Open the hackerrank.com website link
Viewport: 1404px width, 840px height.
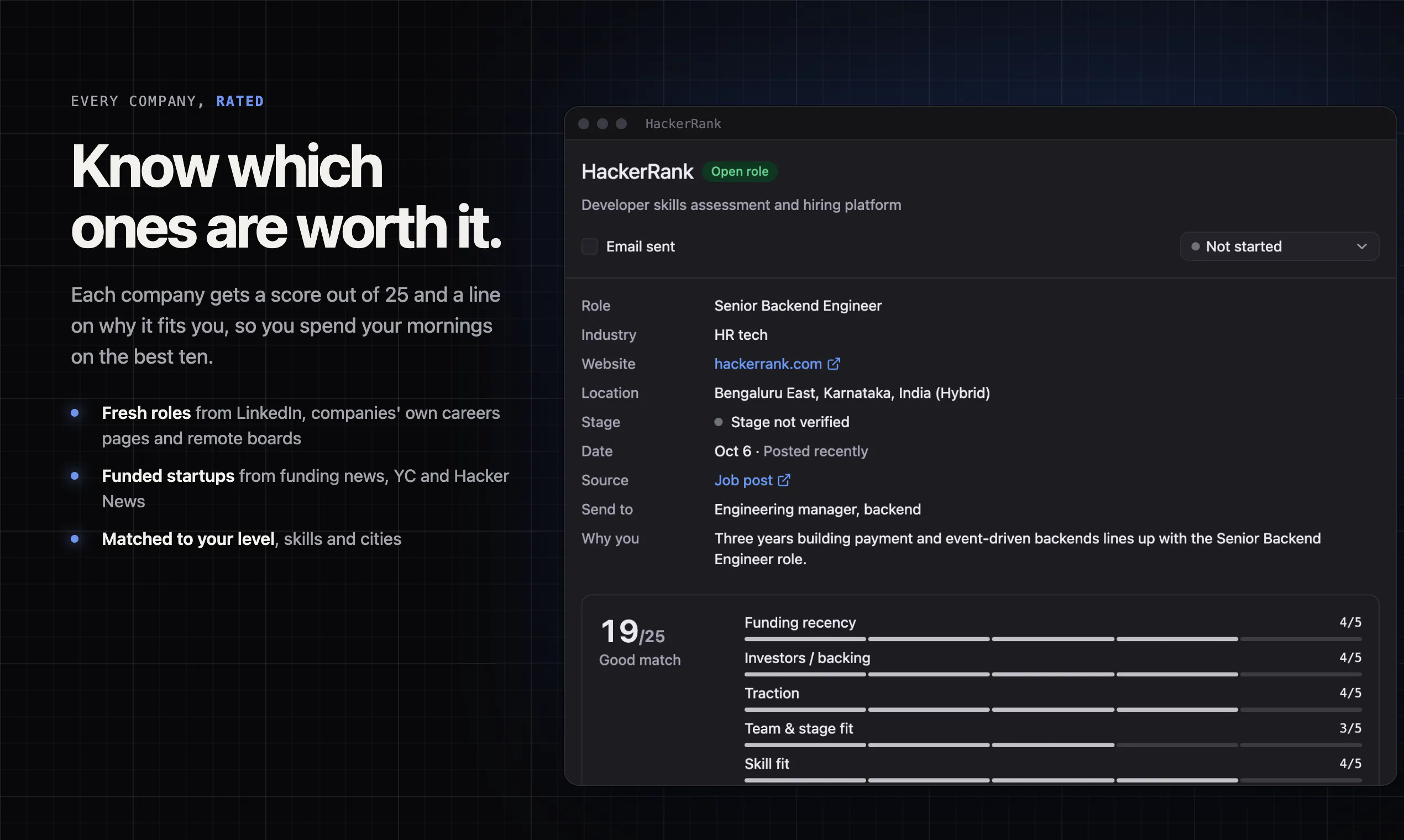coord(768,364)
